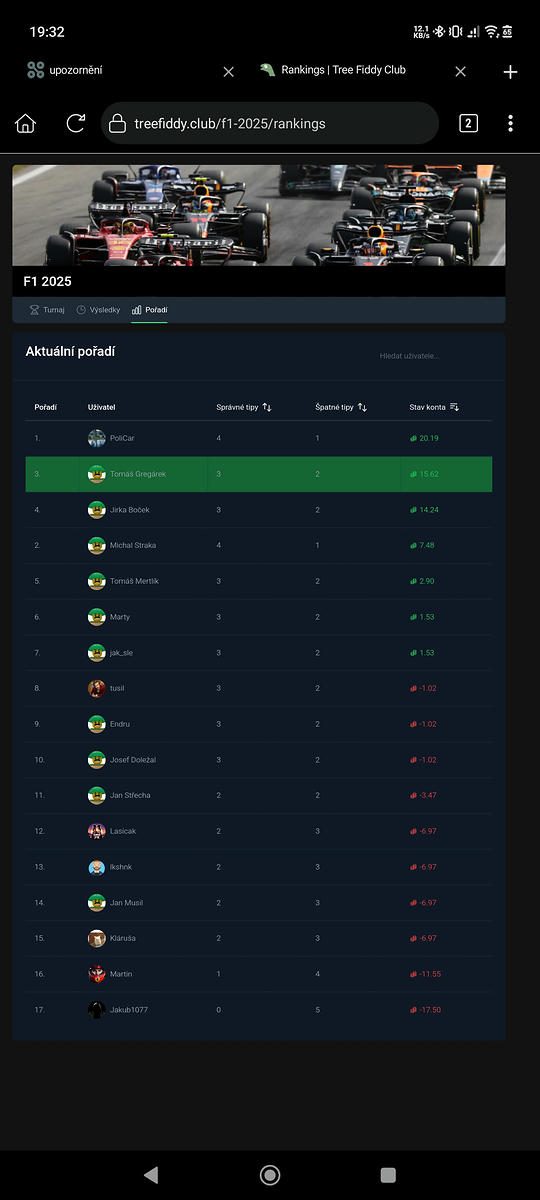The height and width of the screenshot is (1200, 540).
Task: Open the browser three-dot menu
Action: pyautogui.click(x=510, y=123)
